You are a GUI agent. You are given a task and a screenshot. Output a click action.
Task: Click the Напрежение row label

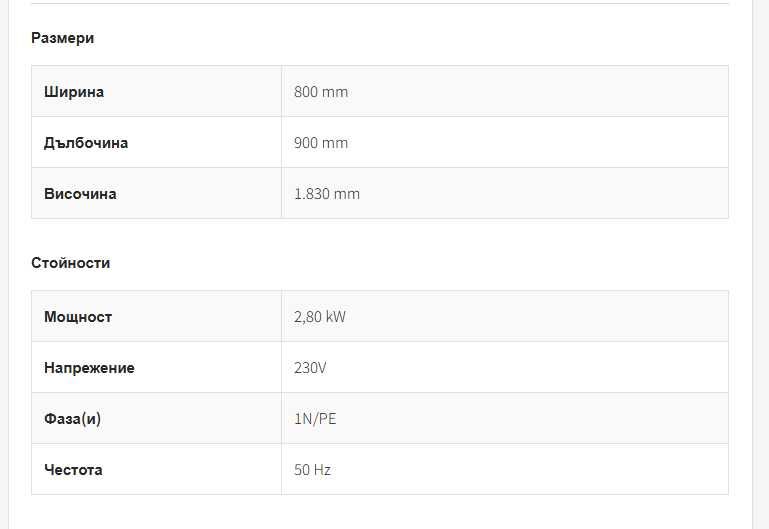coord(89,368)
